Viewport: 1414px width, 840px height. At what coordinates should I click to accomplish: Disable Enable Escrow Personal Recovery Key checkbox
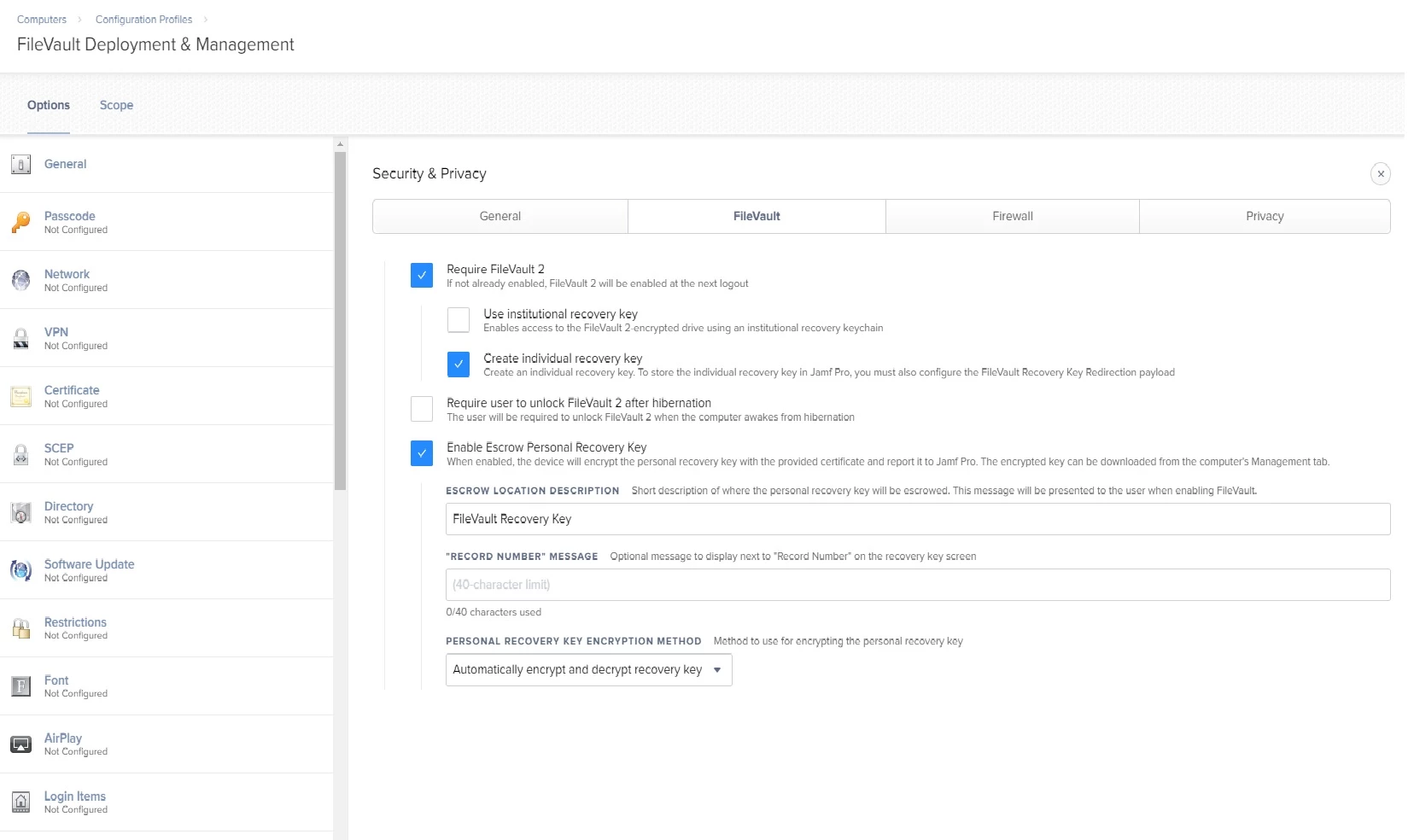422,453
